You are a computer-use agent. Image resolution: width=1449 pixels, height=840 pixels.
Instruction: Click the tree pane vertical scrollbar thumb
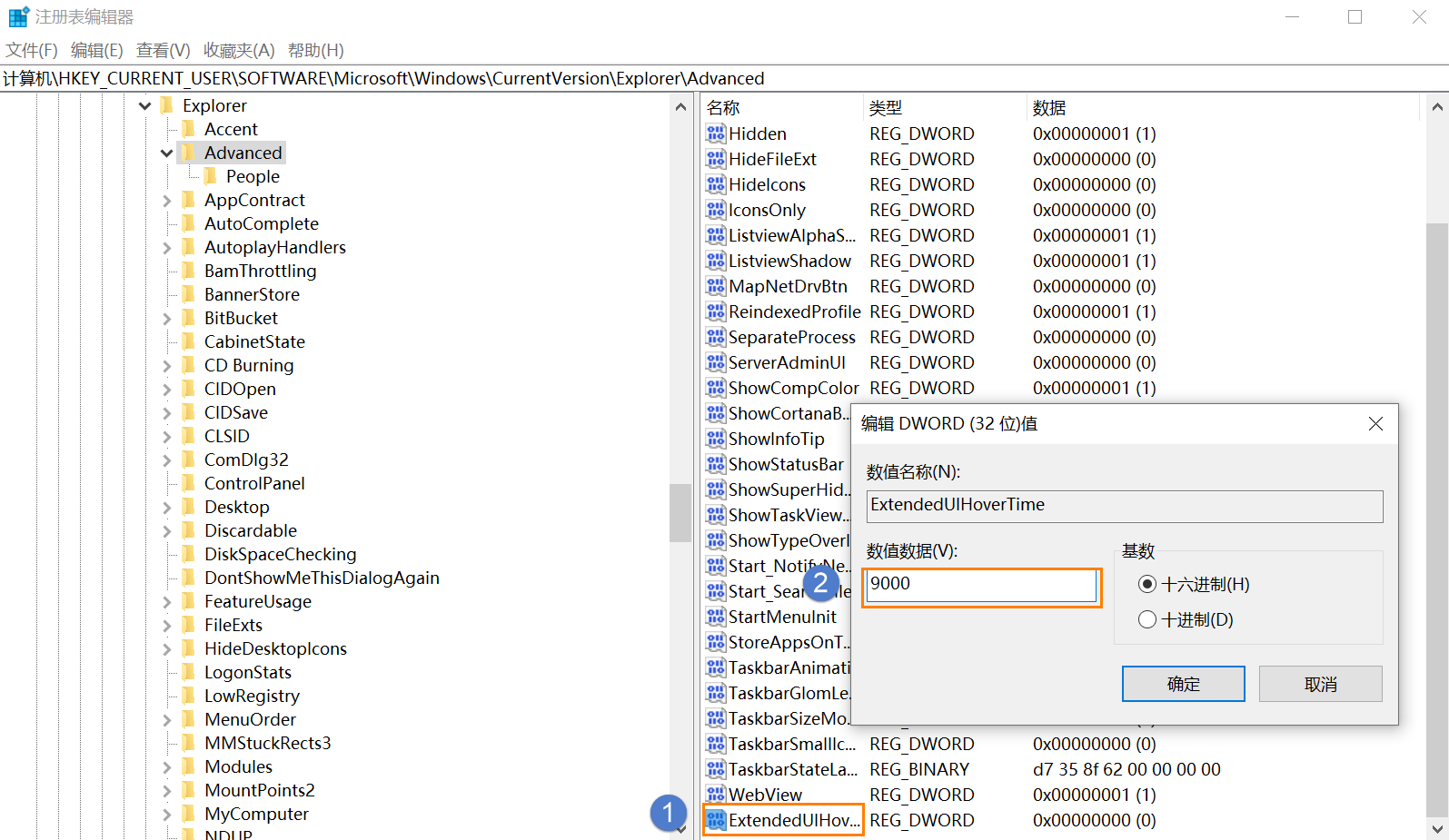coord(680,513)
